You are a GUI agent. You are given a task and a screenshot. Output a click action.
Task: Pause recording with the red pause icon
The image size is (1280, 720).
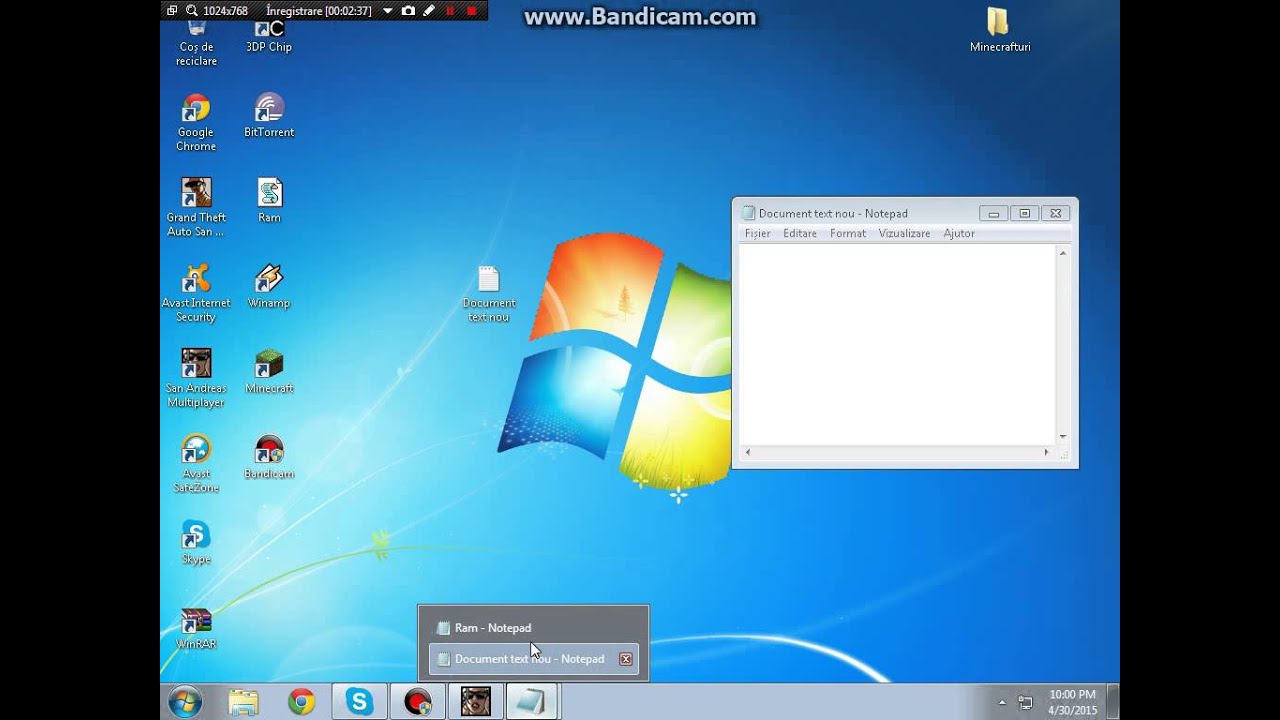[450, 11]
